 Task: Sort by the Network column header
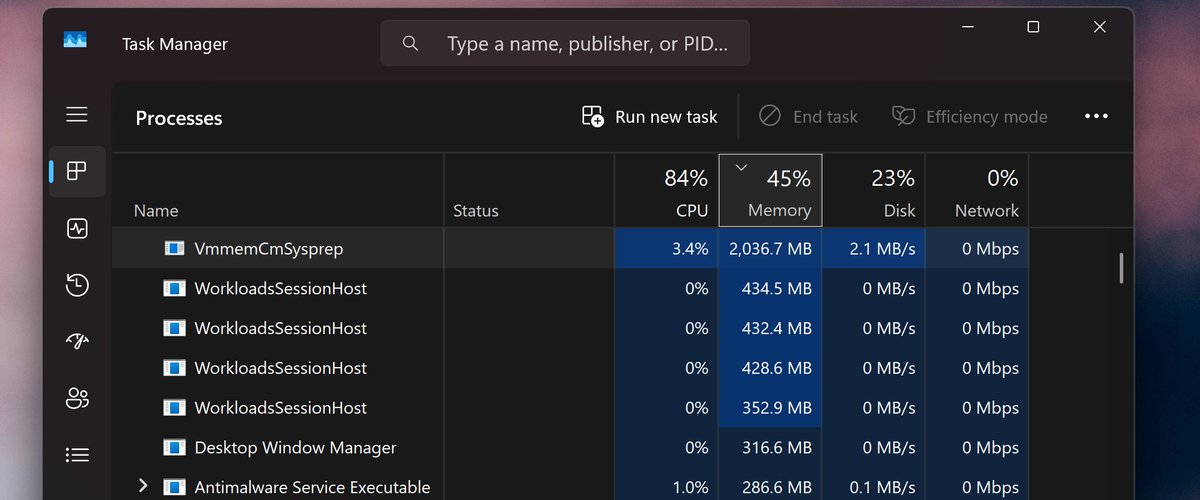(977, 190)
